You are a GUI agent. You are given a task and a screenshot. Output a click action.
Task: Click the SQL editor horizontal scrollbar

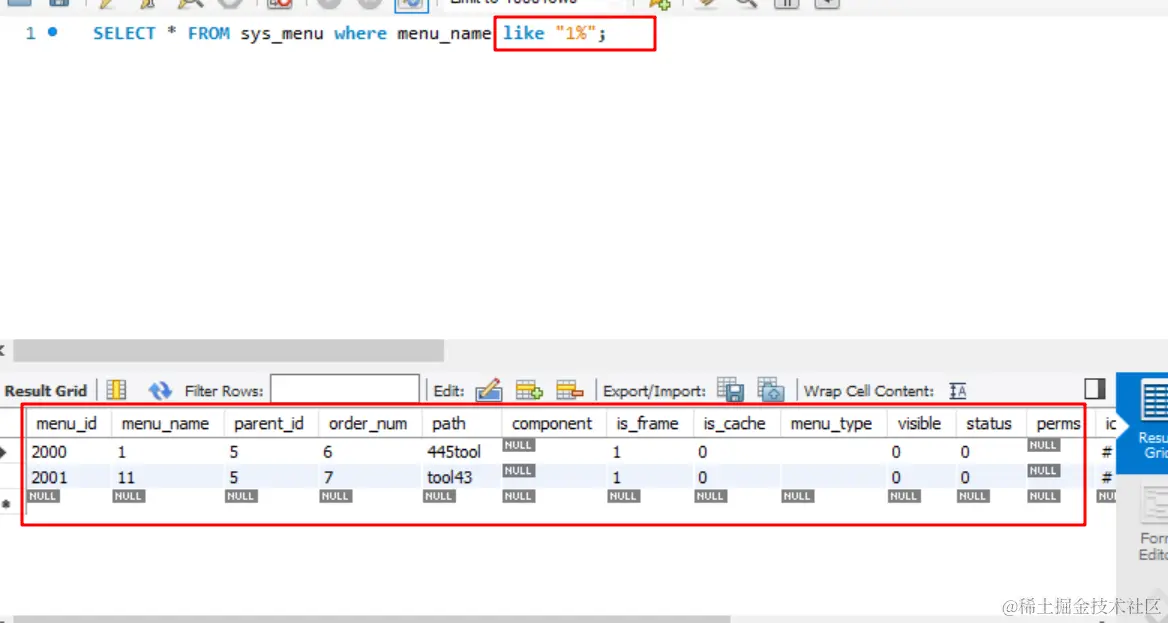coord(229,350)
